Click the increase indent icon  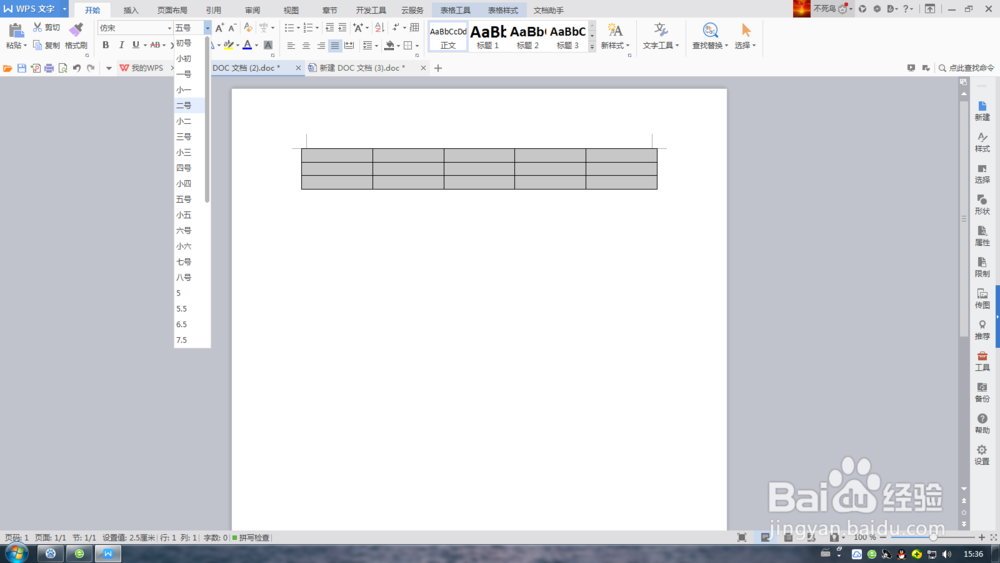[342, 27]
